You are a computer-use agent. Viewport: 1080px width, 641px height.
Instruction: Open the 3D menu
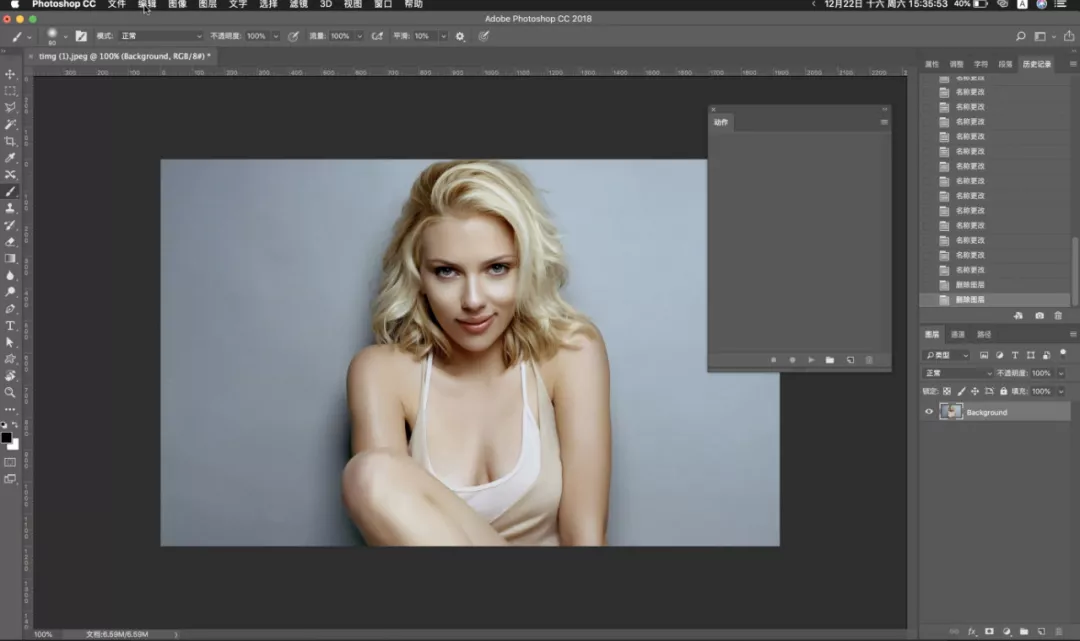pyautogui.click(x=326, y=4)
